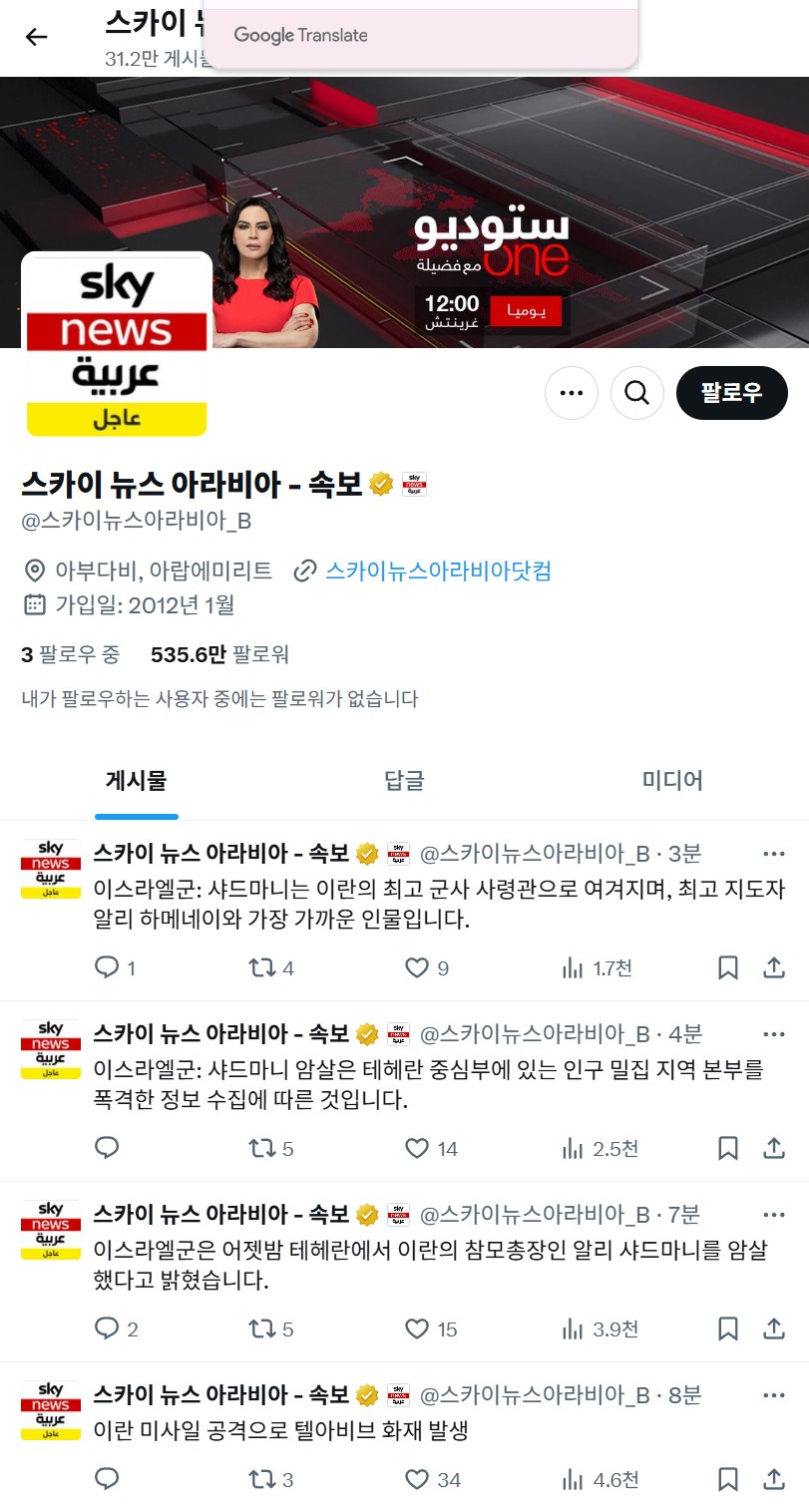Repost the 4분 post with 5 reposts
Screen dimensions: 809x1512
[x=270, y=1149]
